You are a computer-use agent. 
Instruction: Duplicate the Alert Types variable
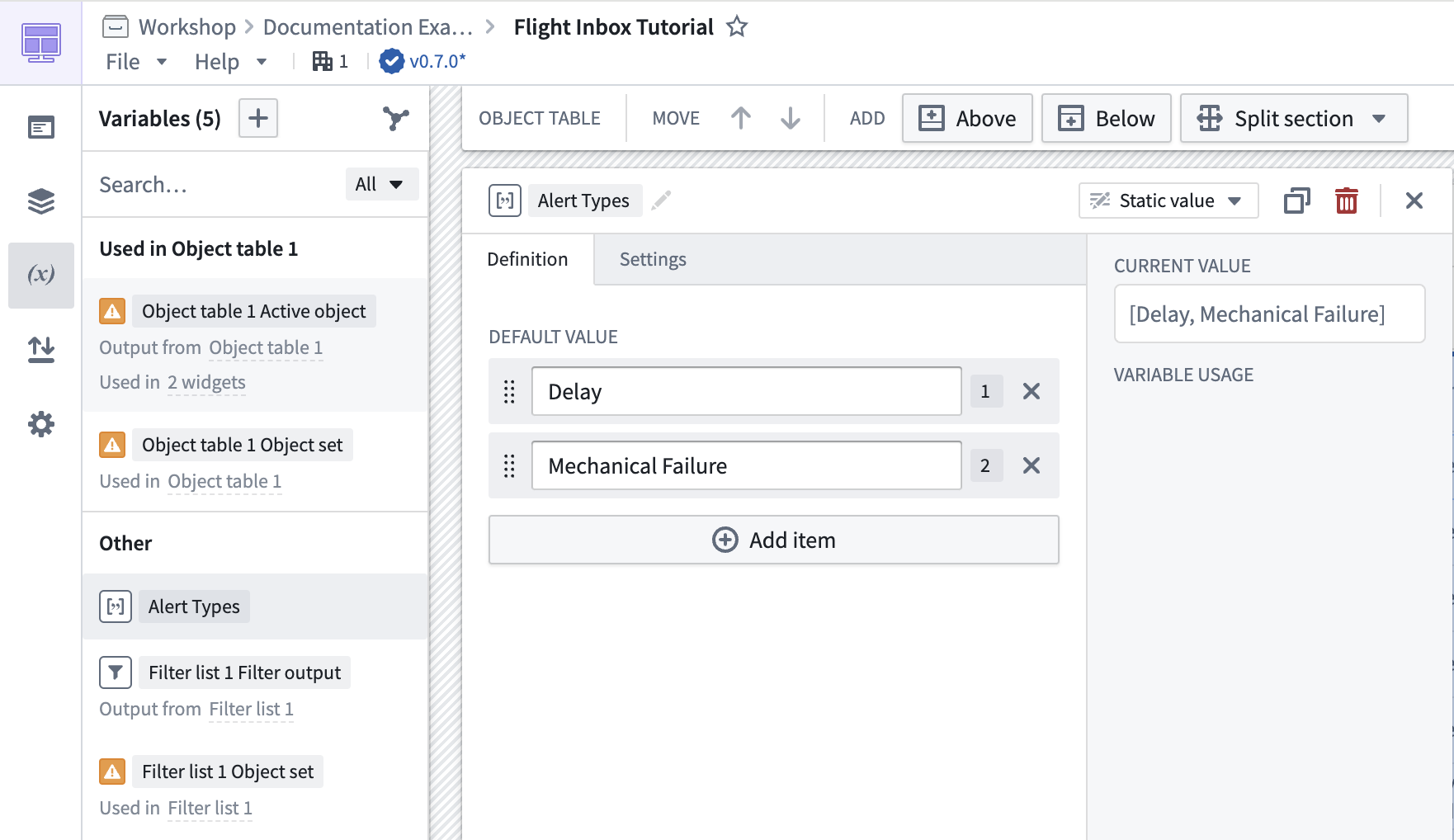pos(1296,201)
